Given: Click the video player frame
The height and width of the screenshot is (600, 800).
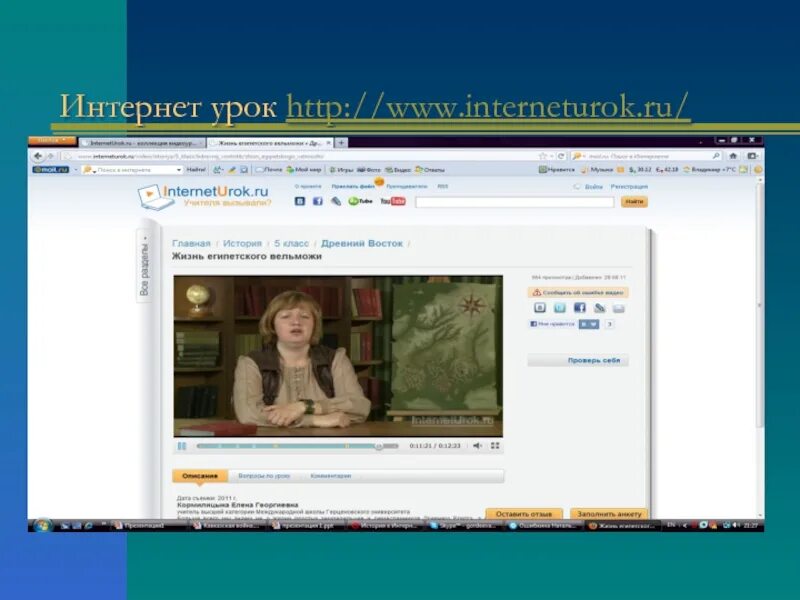Looking at the screenshot, I should click(338, 356).
